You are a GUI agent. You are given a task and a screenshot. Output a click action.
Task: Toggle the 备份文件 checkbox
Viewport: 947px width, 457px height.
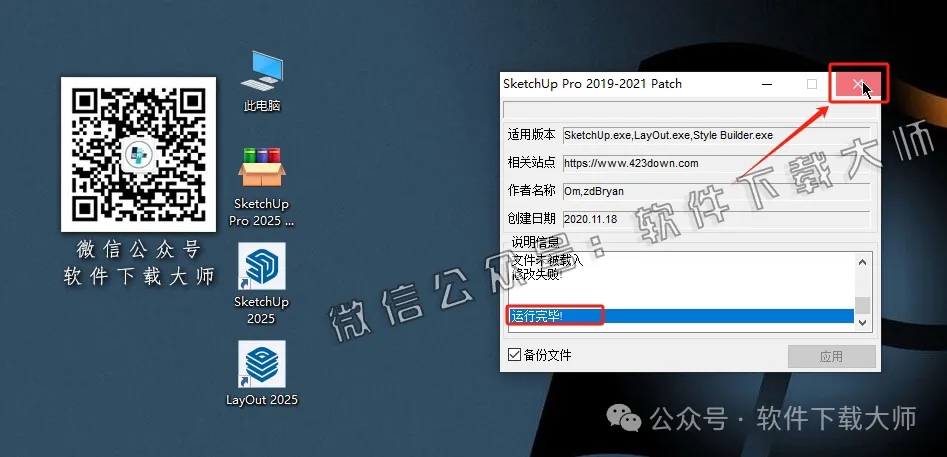tap(515, 355)
